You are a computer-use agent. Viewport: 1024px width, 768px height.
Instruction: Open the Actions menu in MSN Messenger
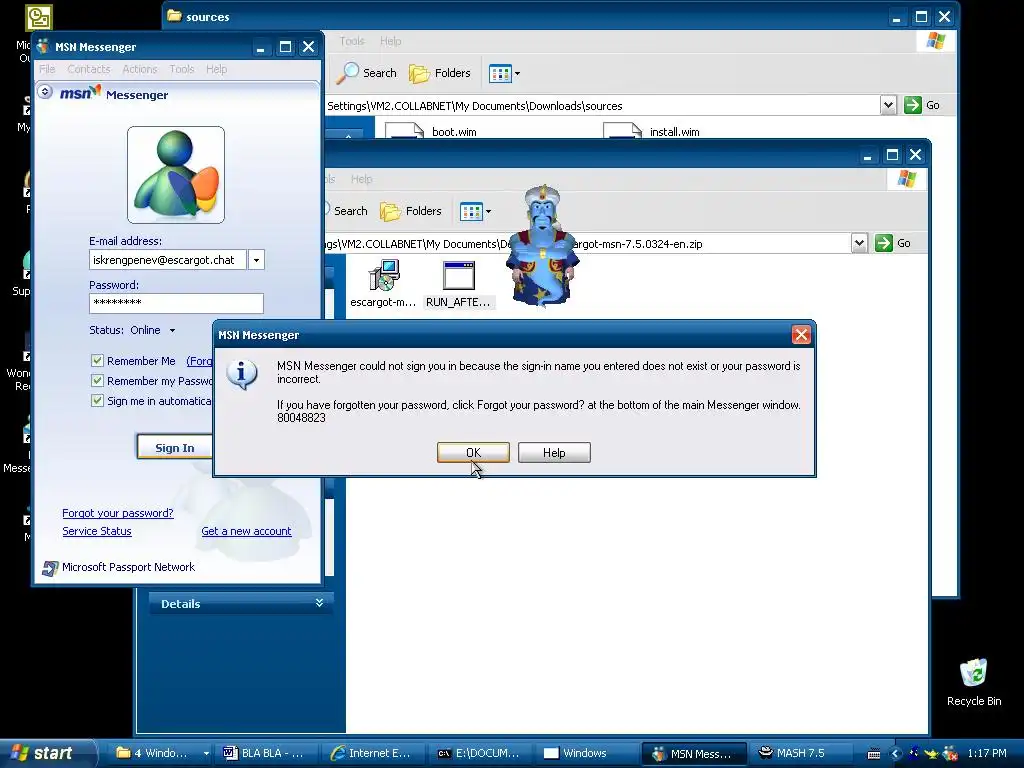pyautogui.click(x=140, y=69)
